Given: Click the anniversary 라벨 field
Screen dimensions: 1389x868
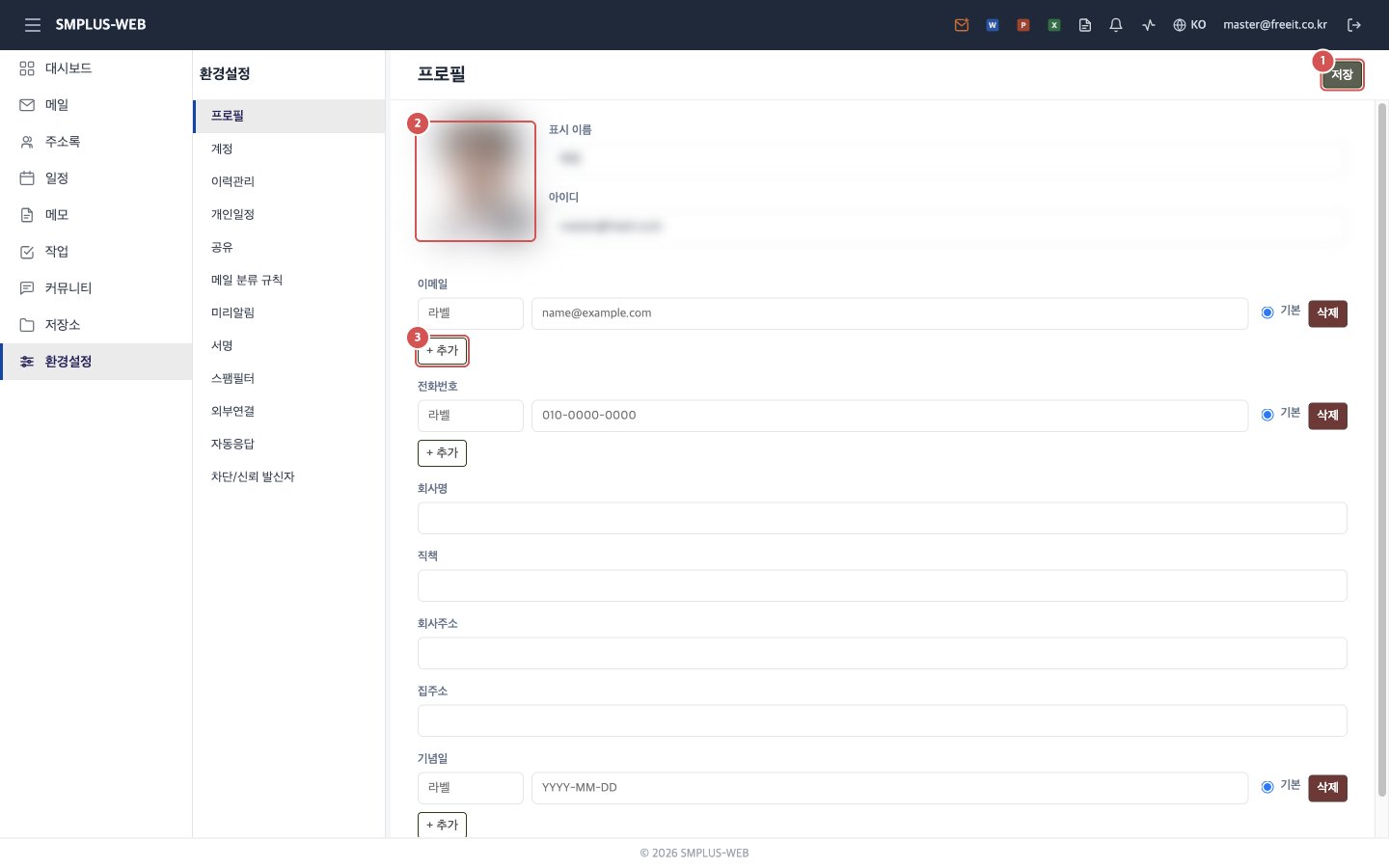Looking at the screenshot, I should (471, 788).
